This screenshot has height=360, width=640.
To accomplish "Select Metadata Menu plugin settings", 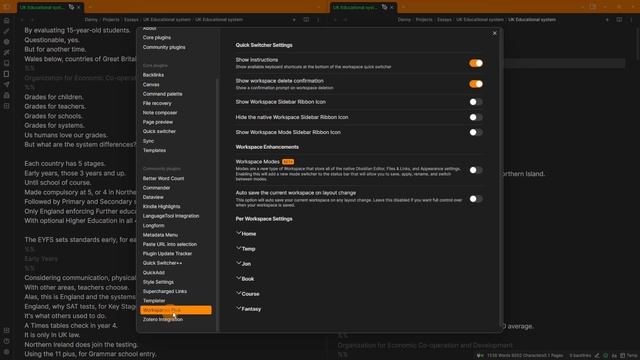I will click(160, 235).
